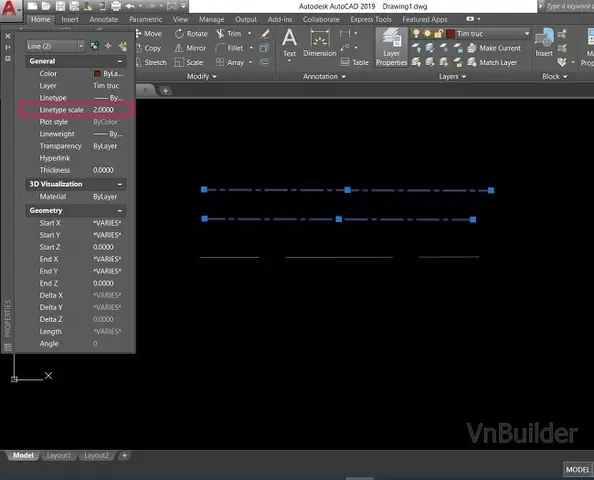The image size is (594, 480).
Task: Click the Save As icon in the Quick Access toolbar
Action: pyautogui.click(x=74, y=6)
